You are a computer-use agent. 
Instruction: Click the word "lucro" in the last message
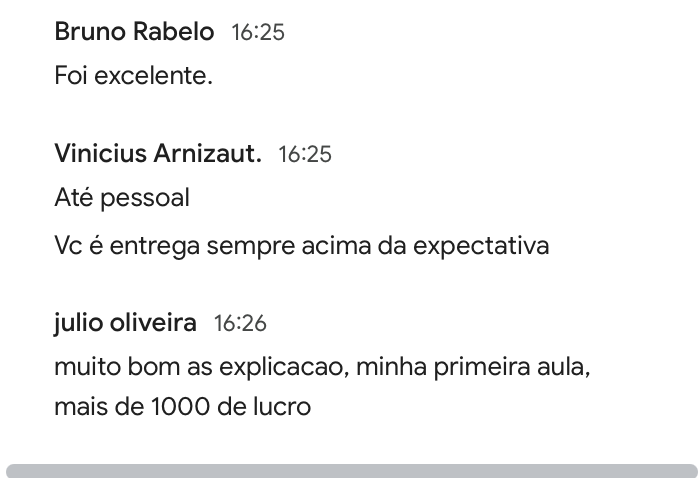[x=280, y=407]
